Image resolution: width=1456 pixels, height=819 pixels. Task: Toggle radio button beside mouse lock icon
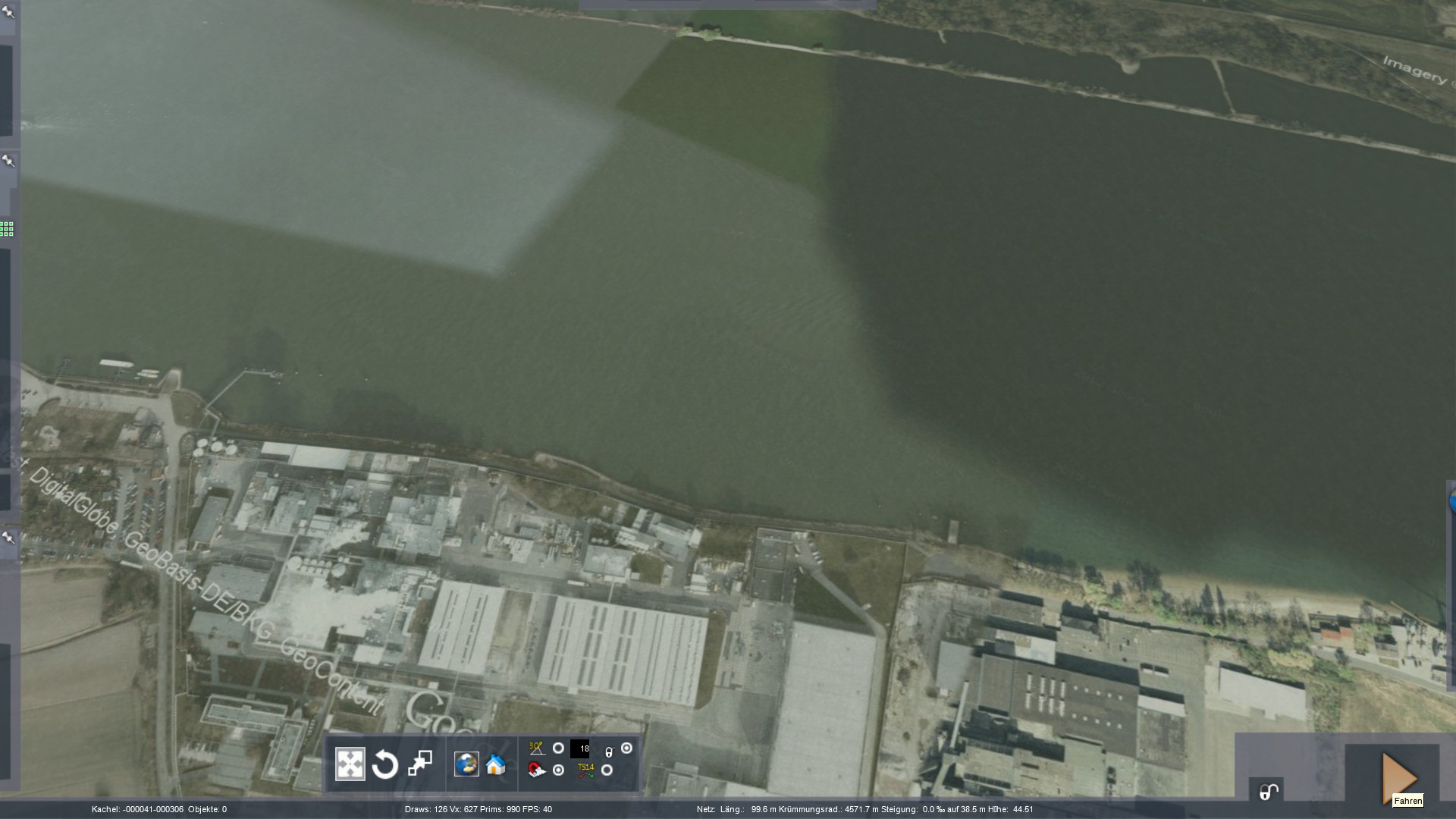(626, 748)
